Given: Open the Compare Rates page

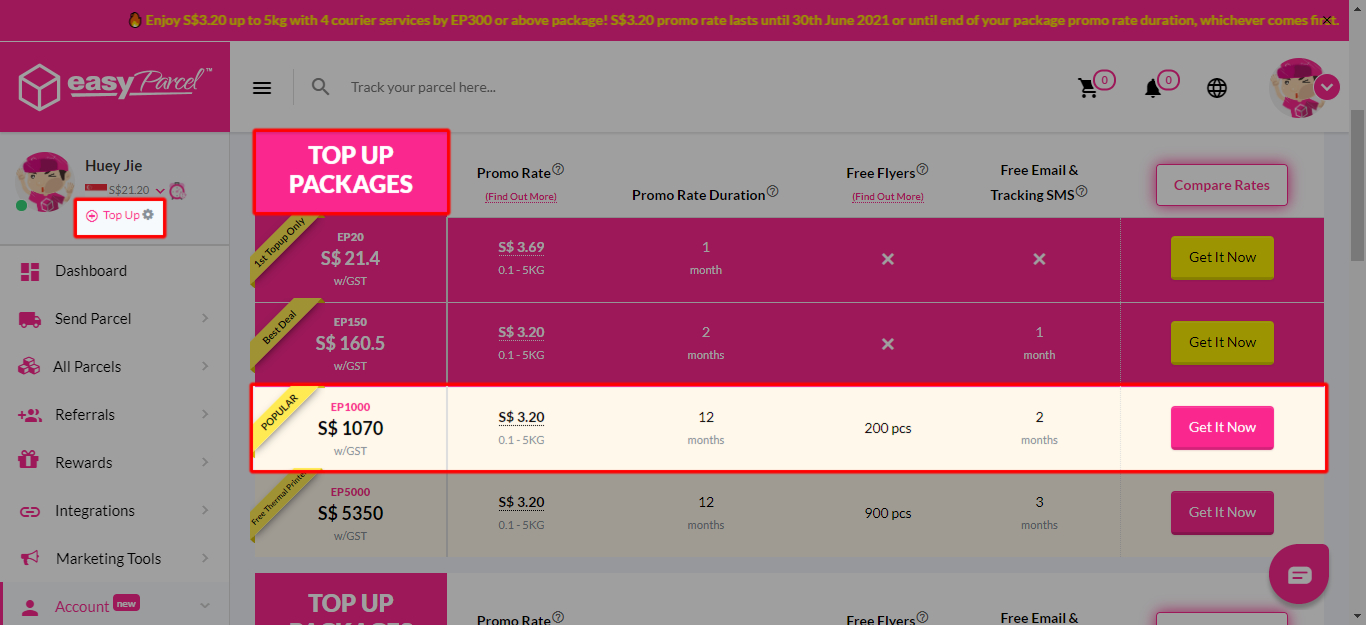Looking at the screenshot, I should coord(1221,185).
